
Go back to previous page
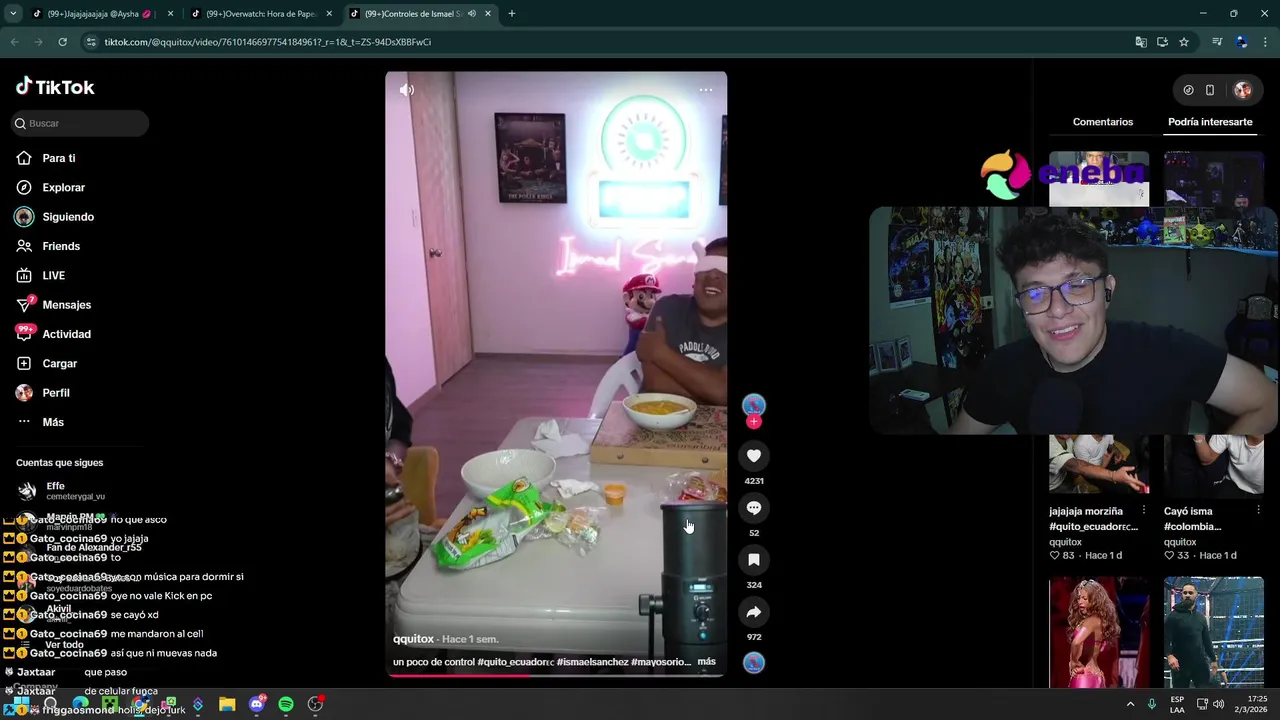[x=14, y=42]
